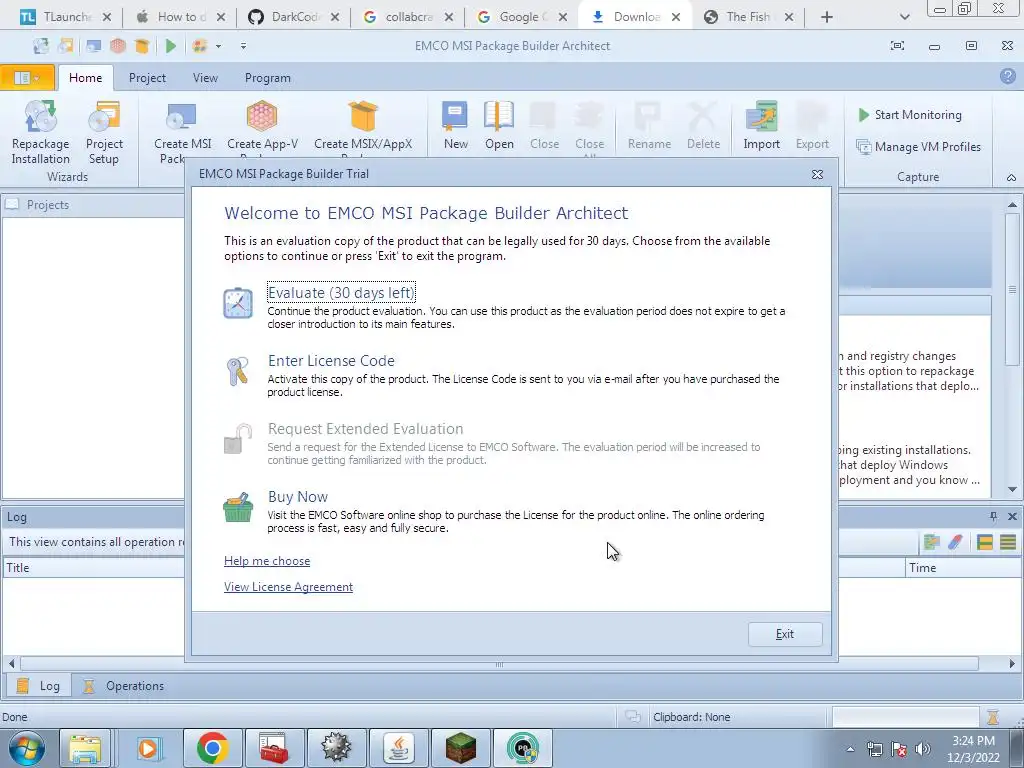Click the Evaluate clock icon
The image size is (1024, 768).
238,303
